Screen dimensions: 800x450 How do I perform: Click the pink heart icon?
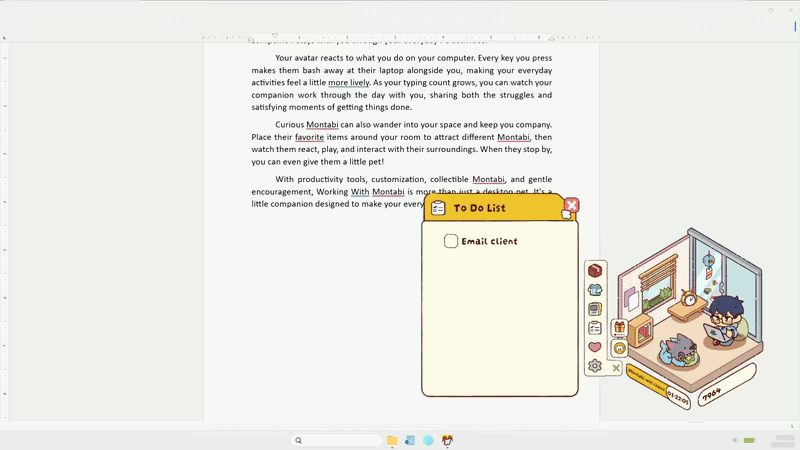pos(595,347)
